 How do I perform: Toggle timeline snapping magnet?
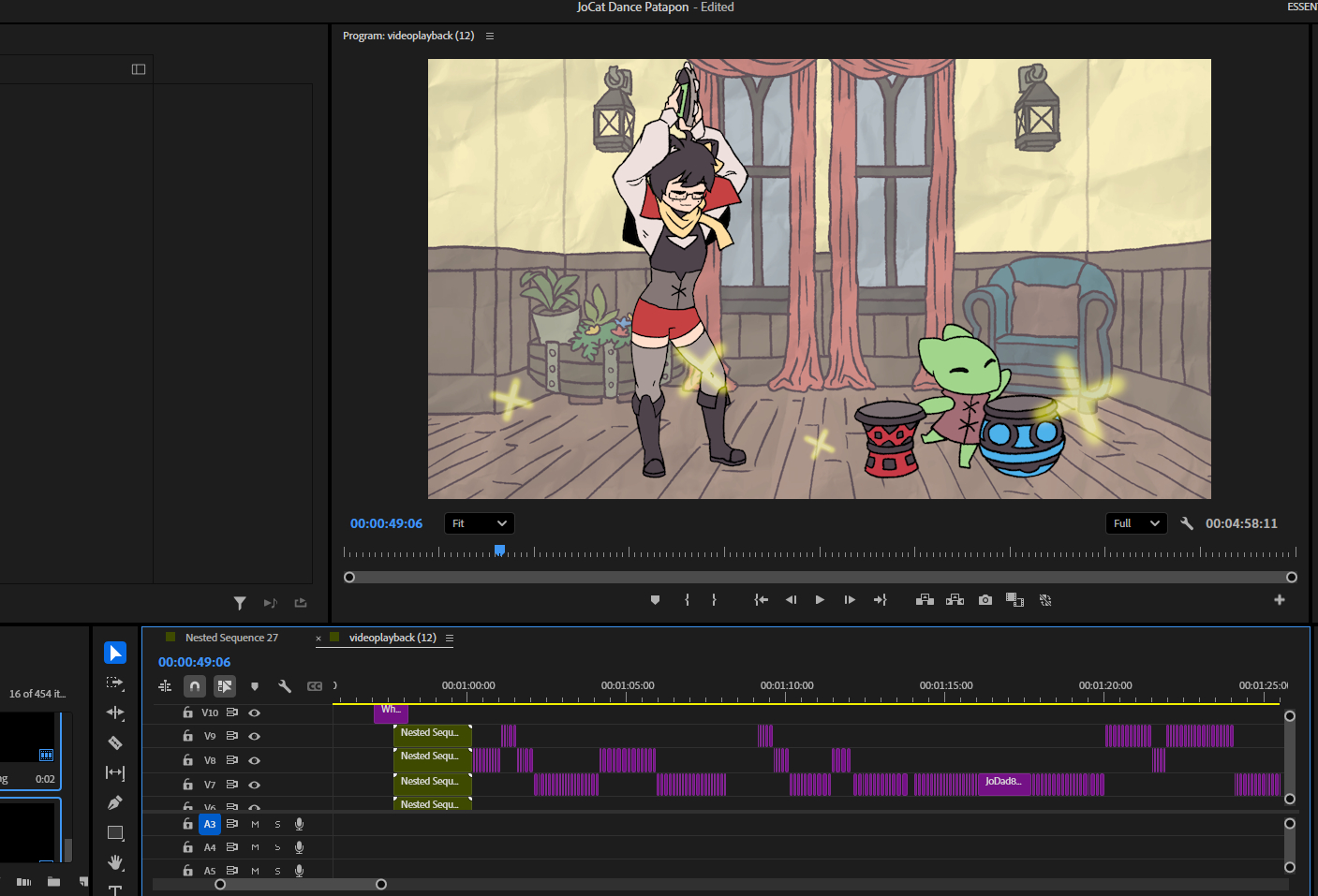click(195, 686)
